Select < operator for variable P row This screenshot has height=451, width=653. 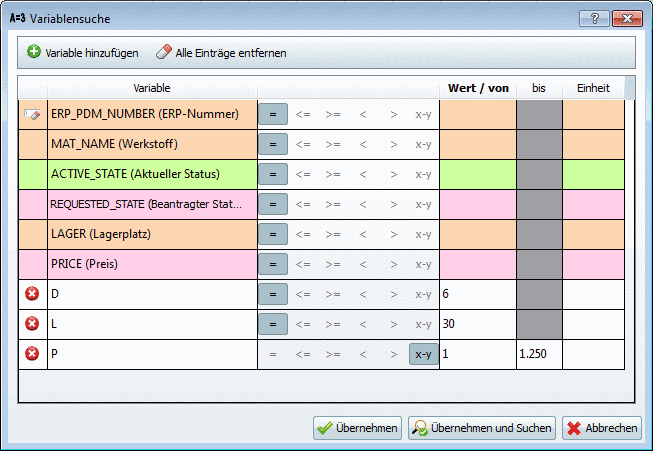(x=363, y=354)
